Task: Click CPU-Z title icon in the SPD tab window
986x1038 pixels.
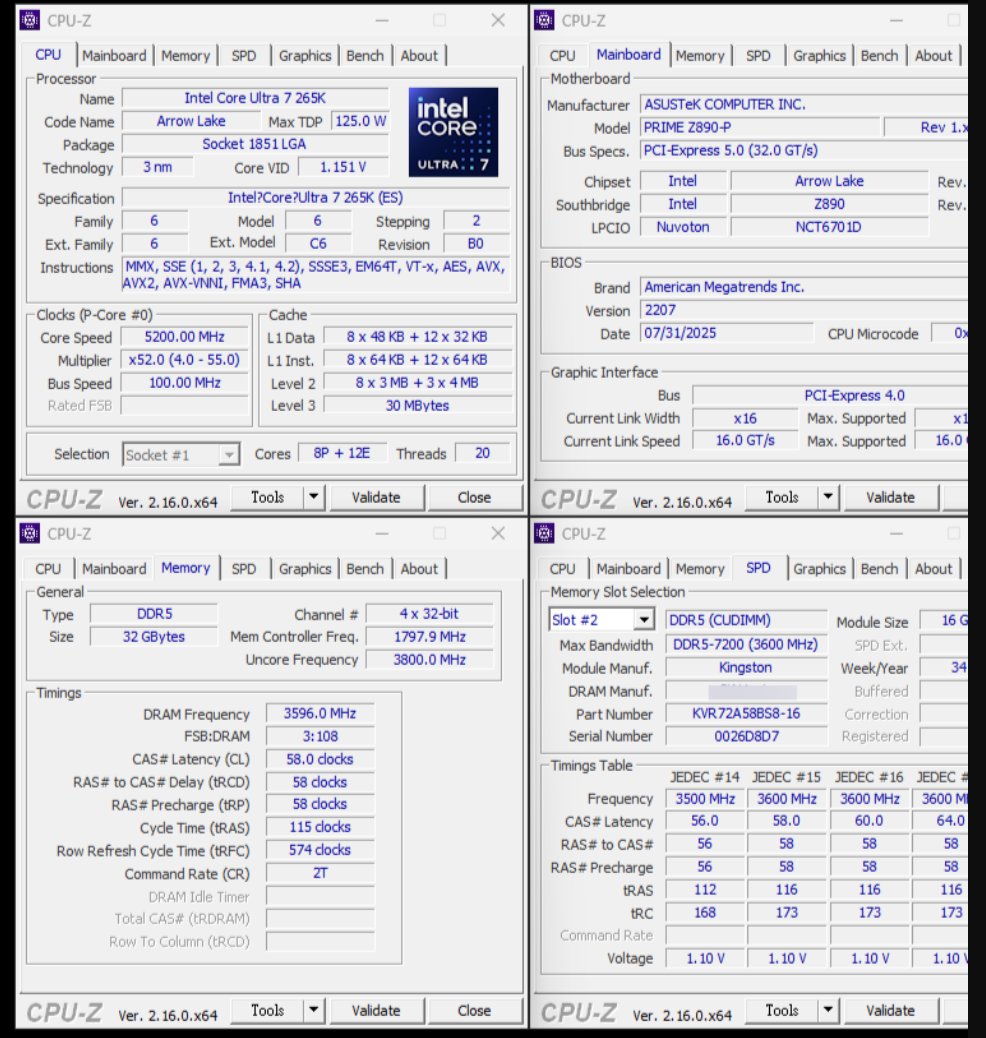Action: (544, 533)
